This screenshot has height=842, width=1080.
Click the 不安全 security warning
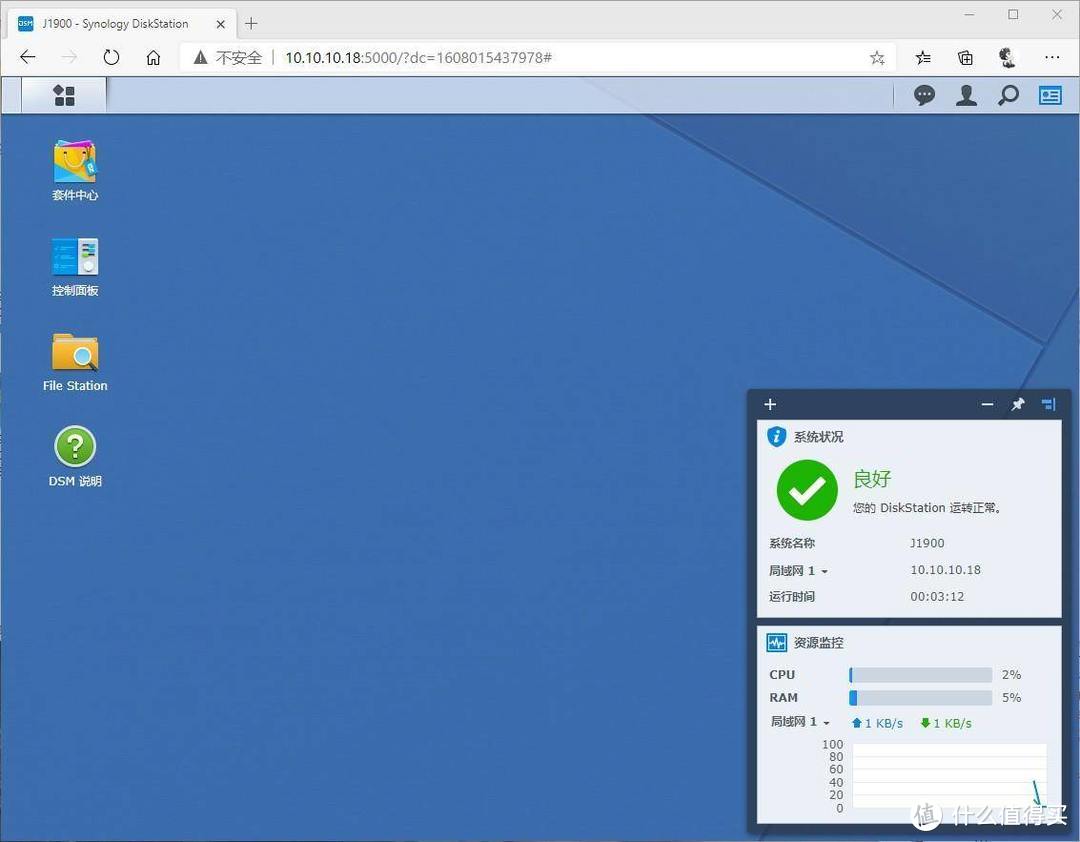coord(228,57)
